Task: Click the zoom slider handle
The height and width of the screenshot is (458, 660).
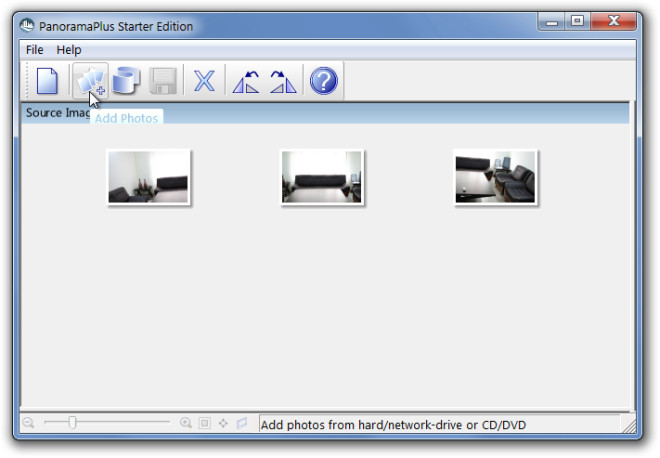Action: [x=72, y=422]
